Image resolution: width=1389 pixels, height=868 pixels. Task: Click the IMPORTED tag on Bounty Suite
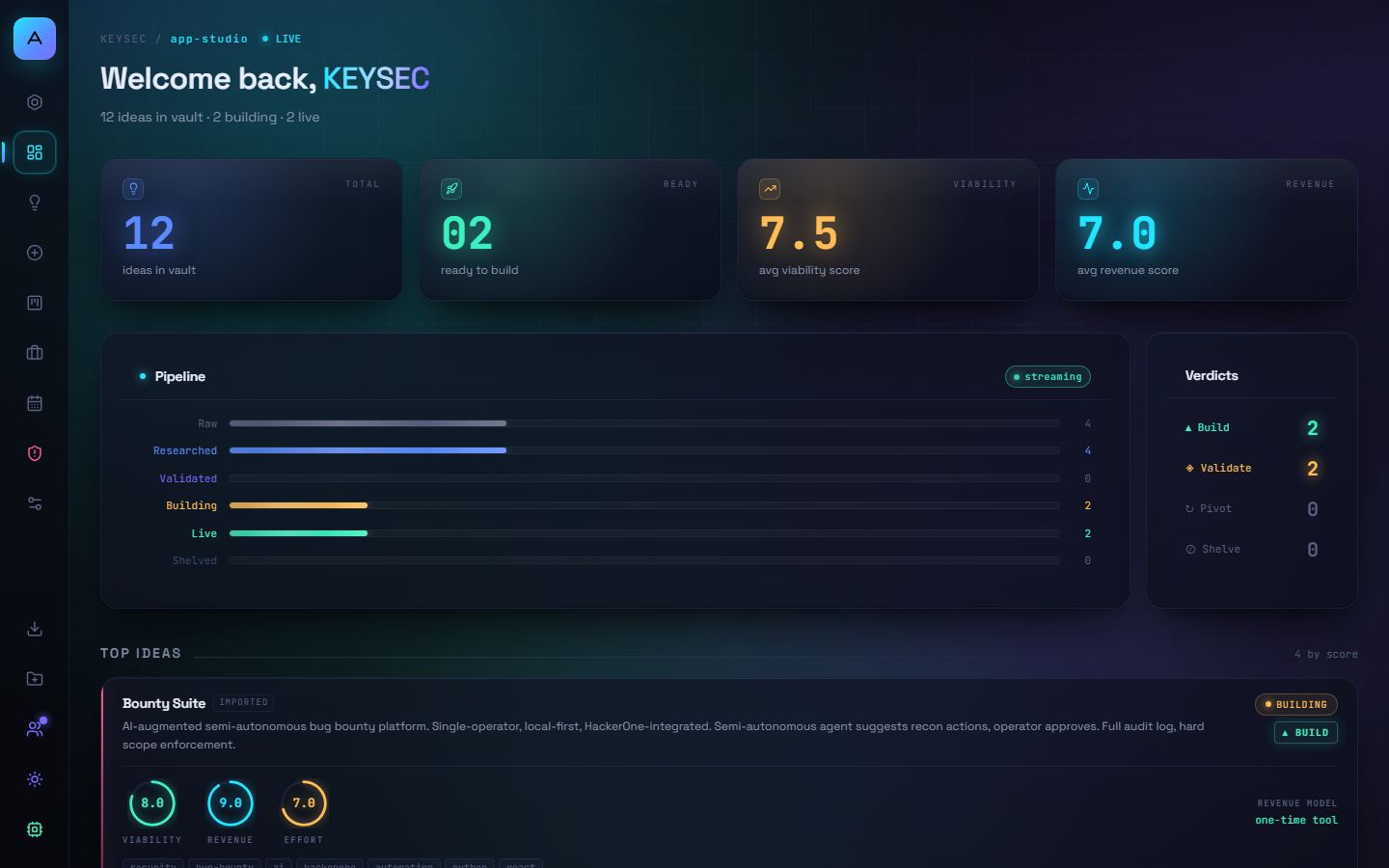point(244,703)
